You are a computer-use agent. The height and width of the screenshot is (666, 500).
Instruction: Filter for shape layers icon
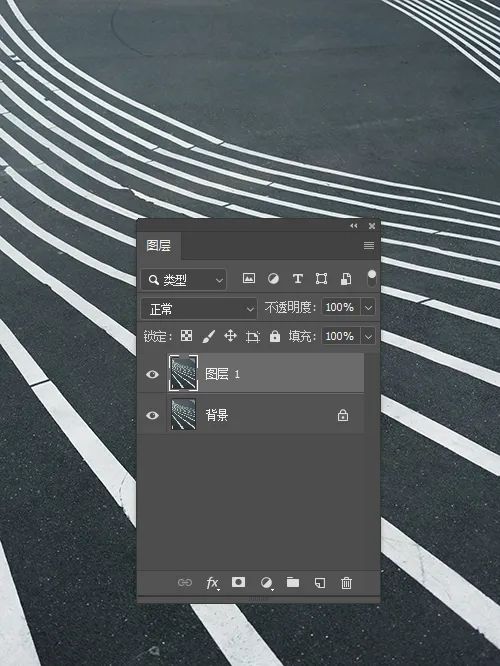[x=322, y=279]
